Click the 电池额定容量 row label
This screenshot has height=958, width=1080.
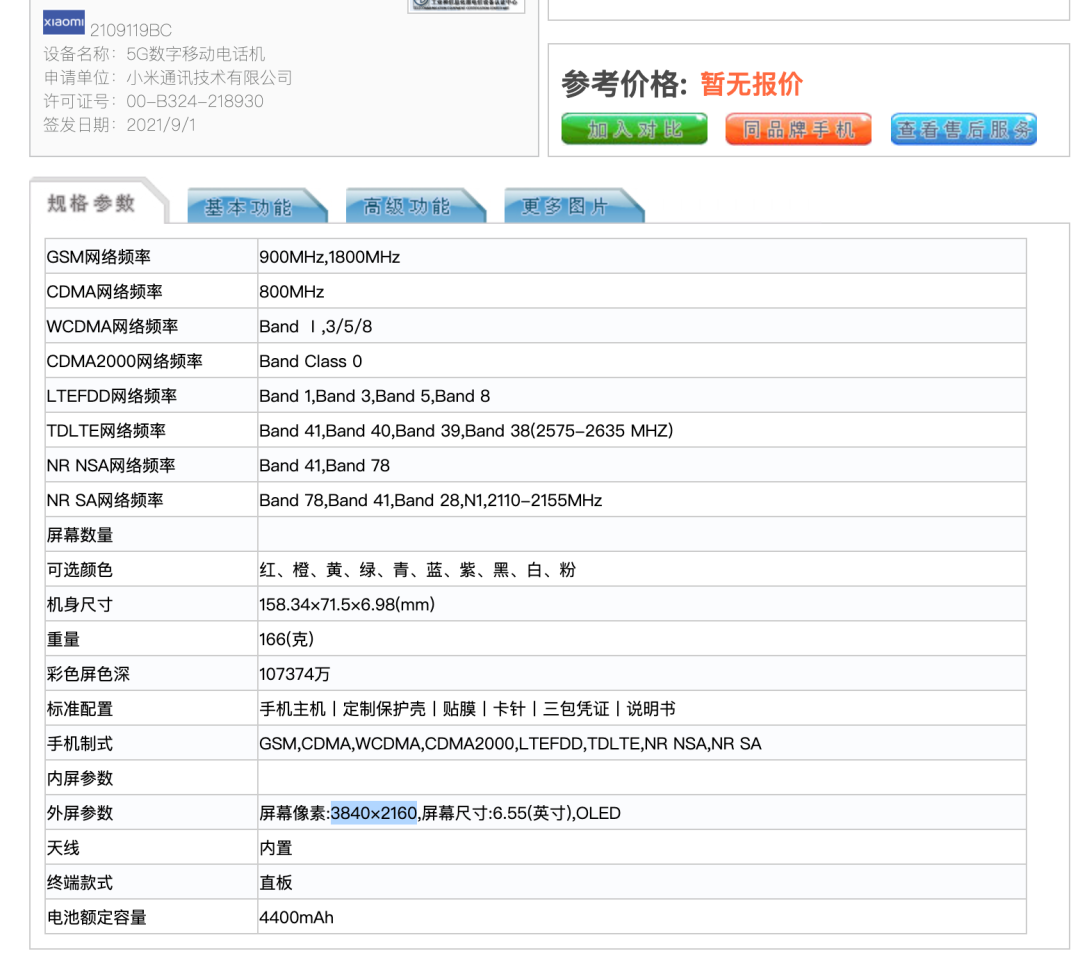96,918
